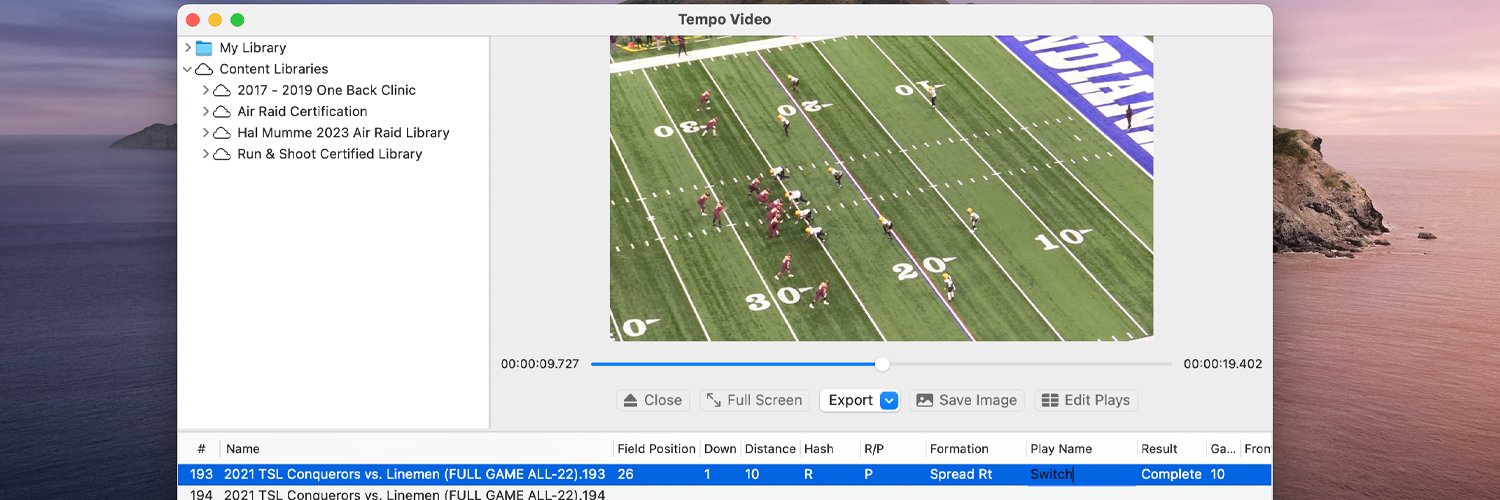Click the Close video button
Screen dimensions: 1500x500
click(x=653, y=400)
